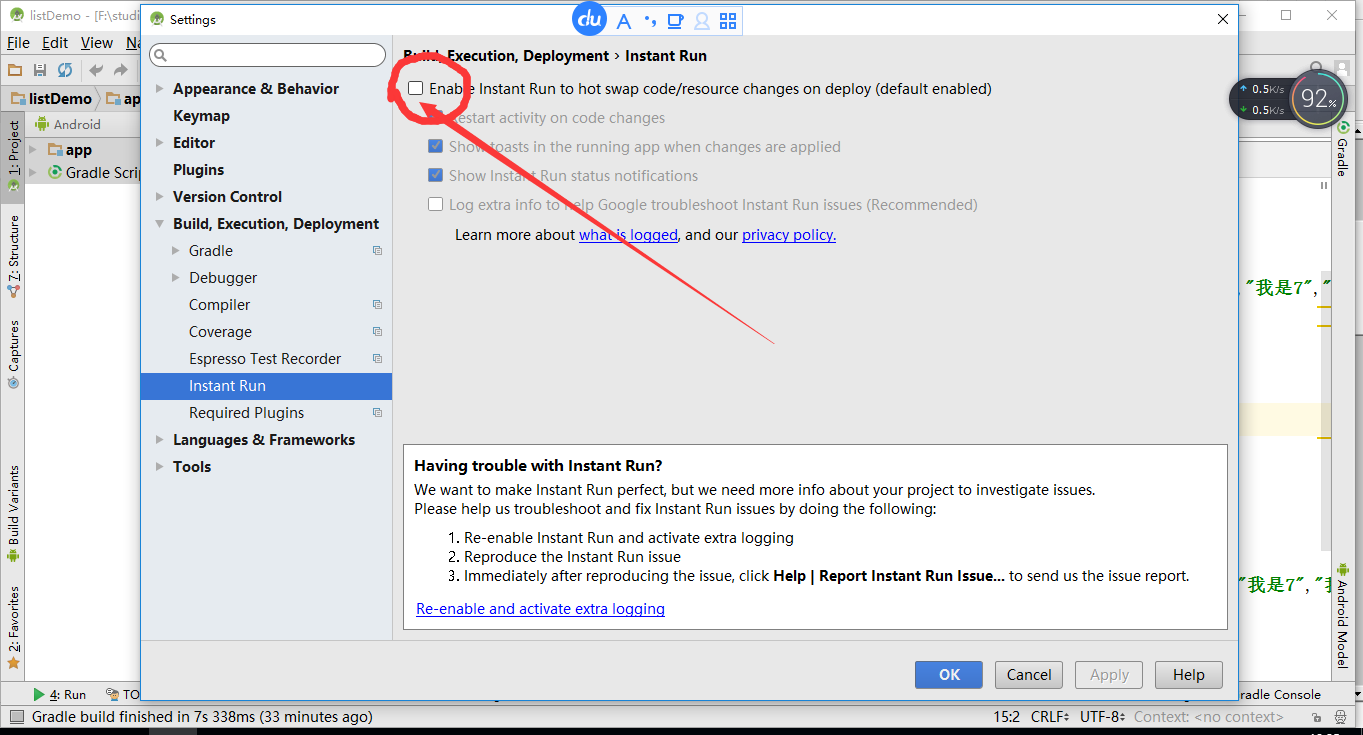Image resolution: width=1363 pixels, height=735 pixels.
Task: Select Instant Run in the settings tree
Action: [x=266, y=386]
